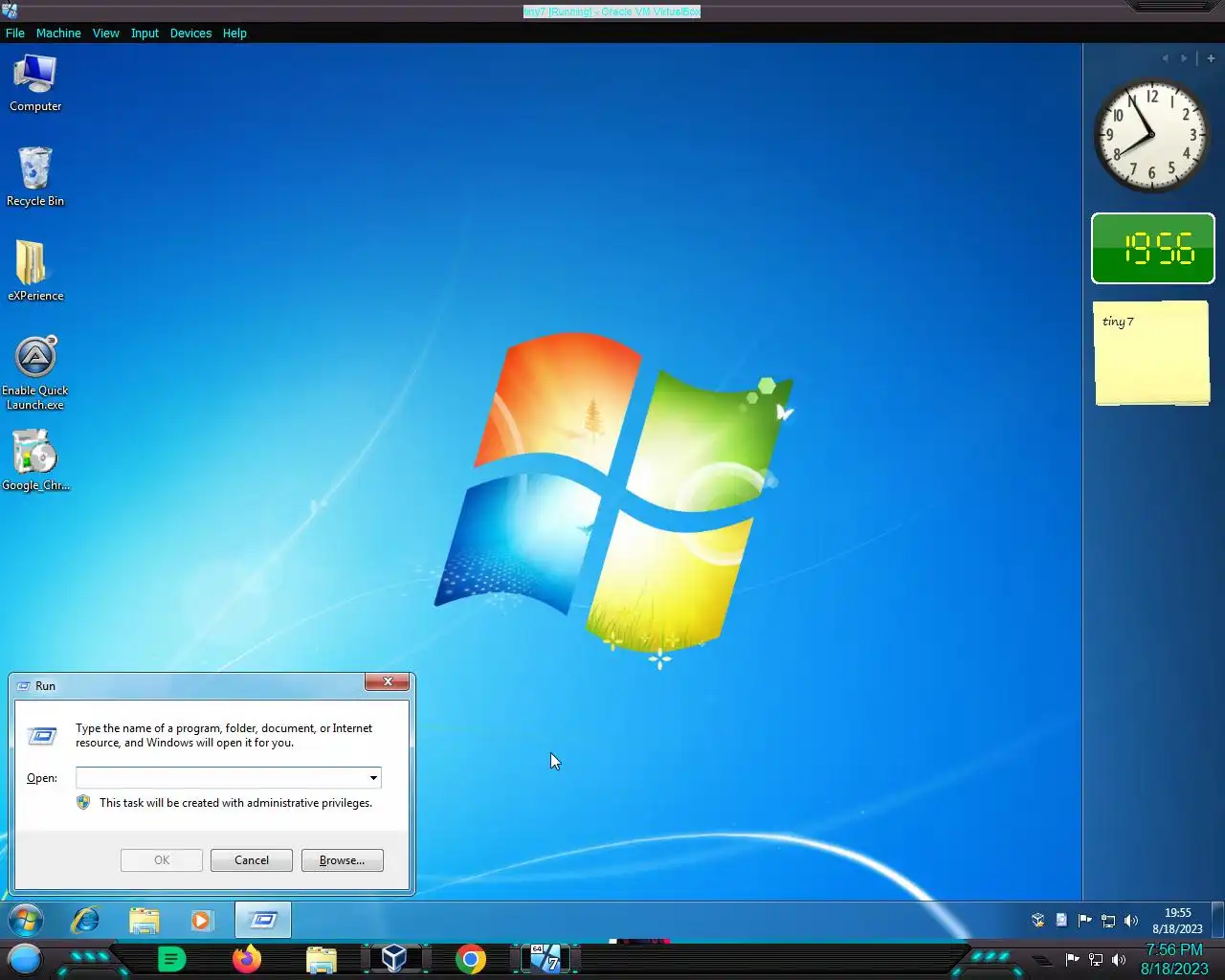
Task: Launch Firefox from the host taskbar
Action: click(247, 959)
